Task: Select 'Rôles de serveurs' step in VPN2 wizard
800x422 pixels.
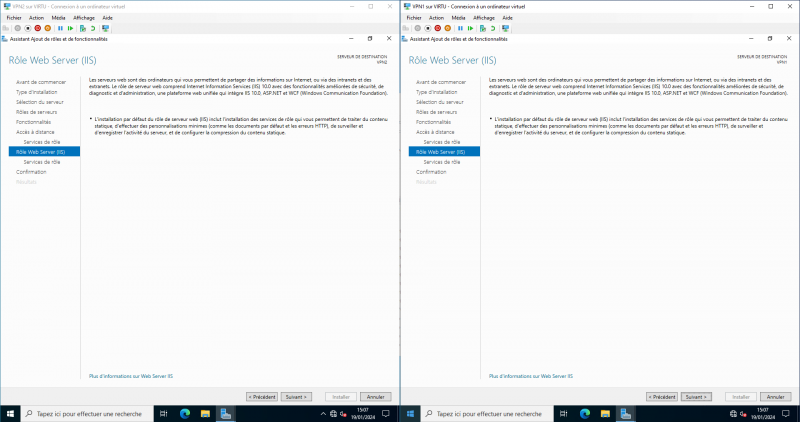Action: [36, 112]
